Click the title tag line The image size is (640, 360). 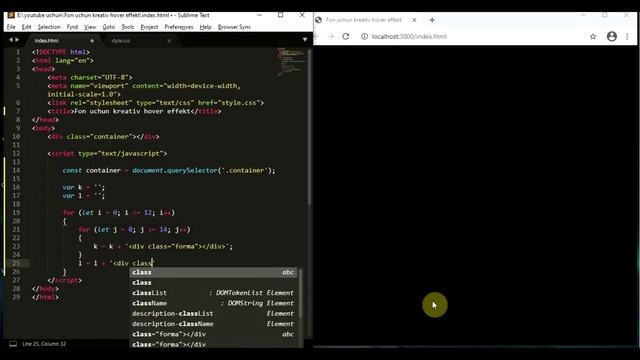click(134, 111)
